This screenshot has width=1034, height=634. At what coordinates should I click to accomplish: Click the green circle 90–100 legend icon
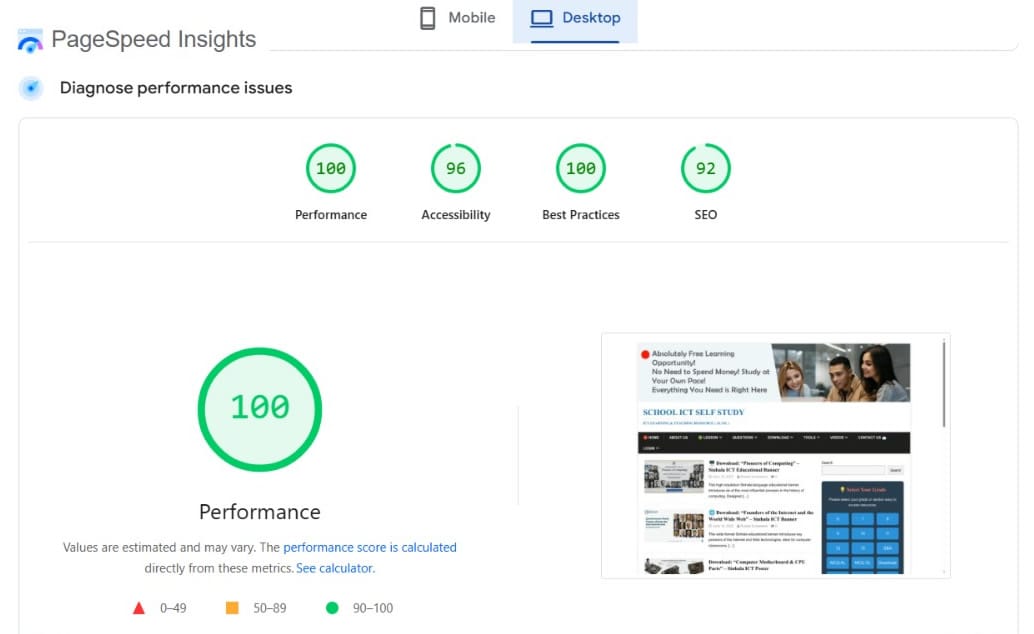click(332, 608)
